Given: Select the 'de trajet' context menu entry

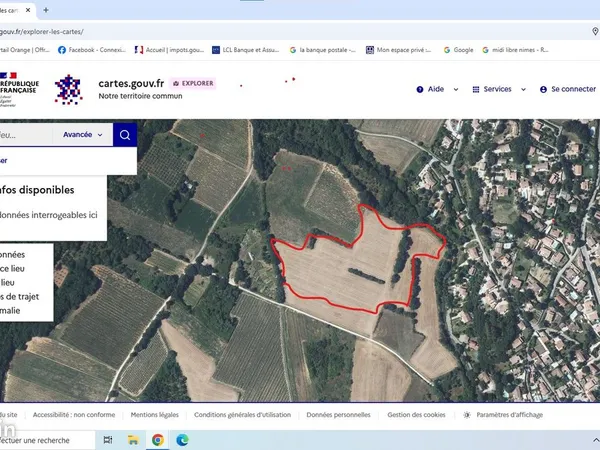Looking at the screenshot, I should point(20,297).
